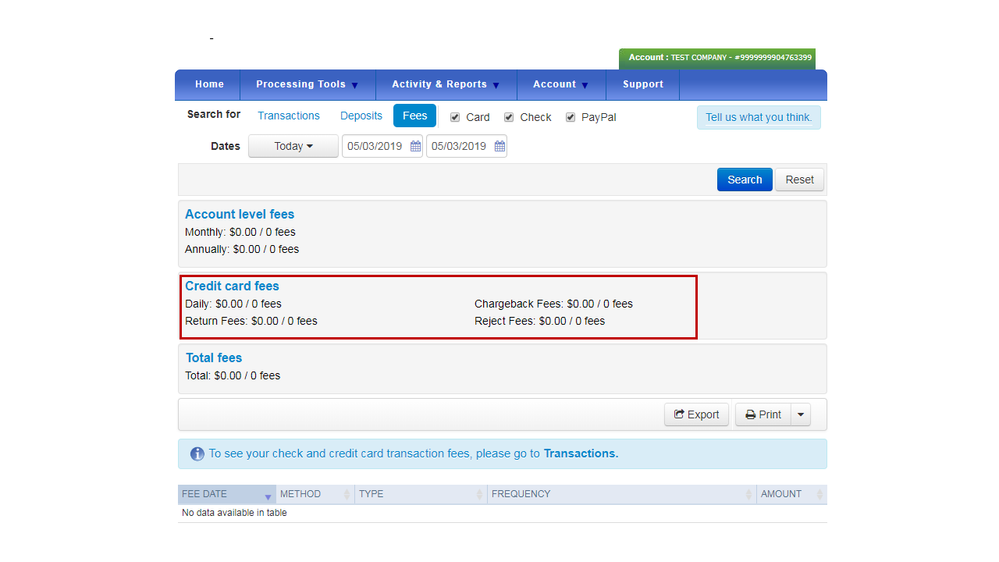The width and height of the screenshot is (999, 562).
Task: Sort table by FREQUENCY column
Action: pos(621,494)
